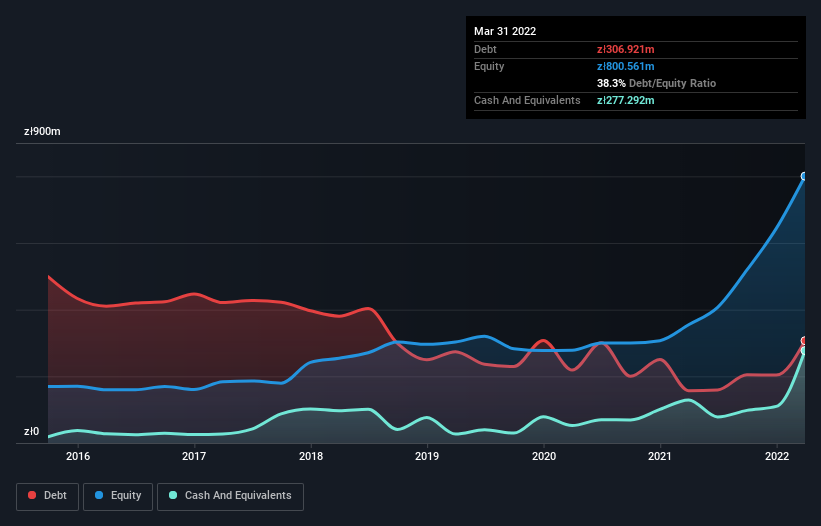Image resolution: width=821 pixels, height=526 pixels.
Task: Click the teal Cash endpoint marker
Action: pyautogui.click(x=804, y=351)
